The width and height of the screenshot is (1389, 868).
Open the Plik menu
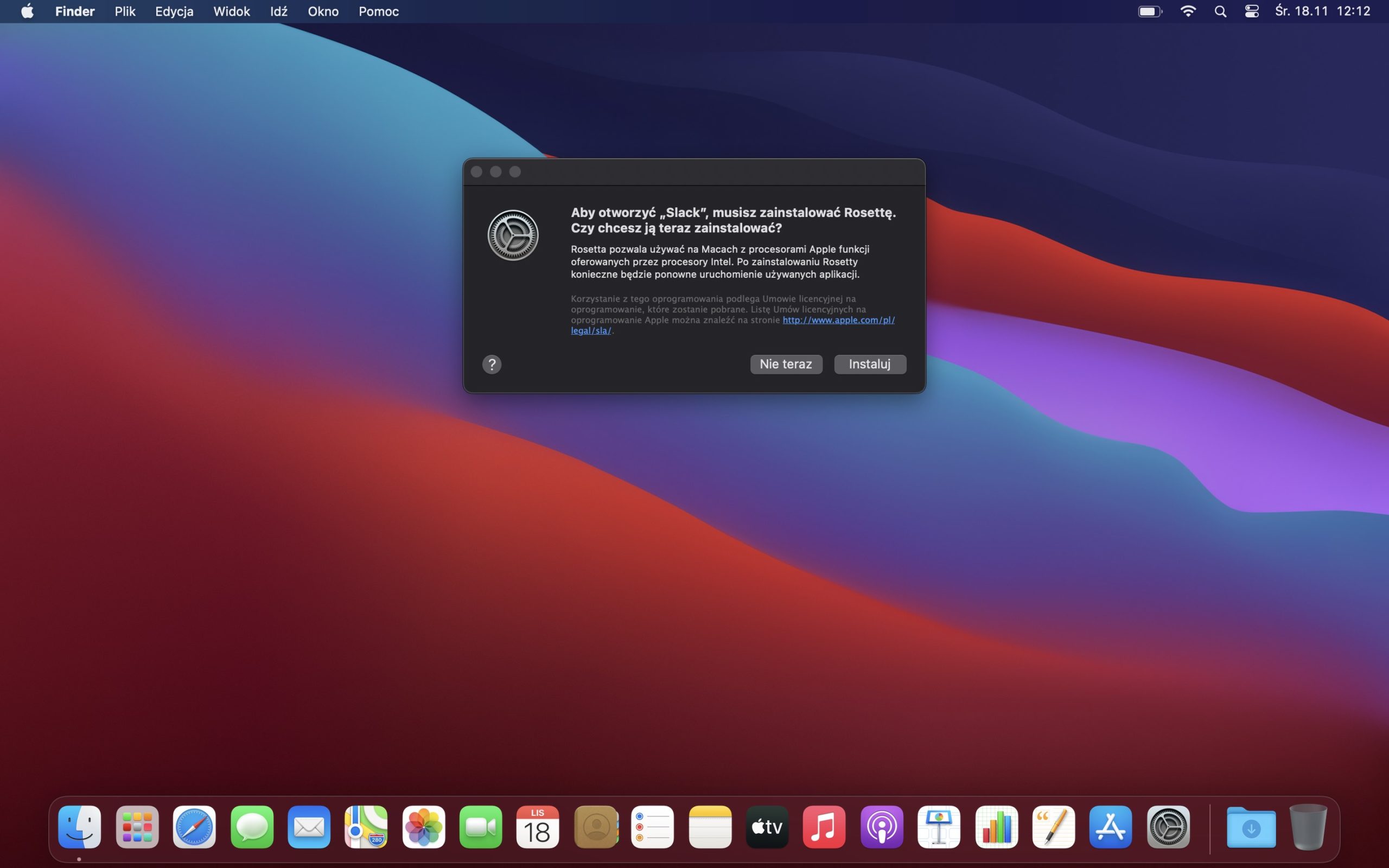tap(125, 11)
